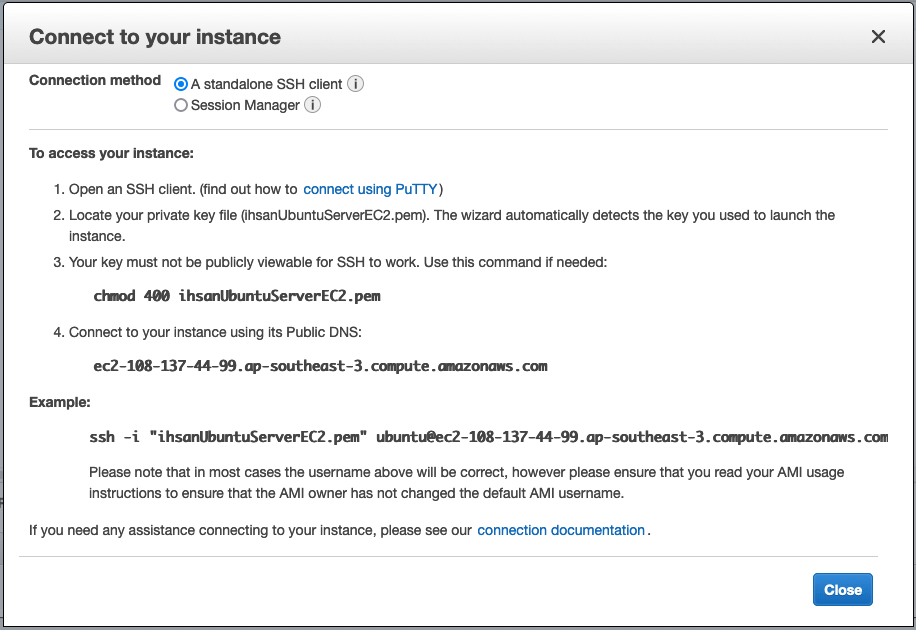Click the To access your instance heading
Image resolution: width=916 pixels, height=630 pixels.
click(x=111, y=153)
